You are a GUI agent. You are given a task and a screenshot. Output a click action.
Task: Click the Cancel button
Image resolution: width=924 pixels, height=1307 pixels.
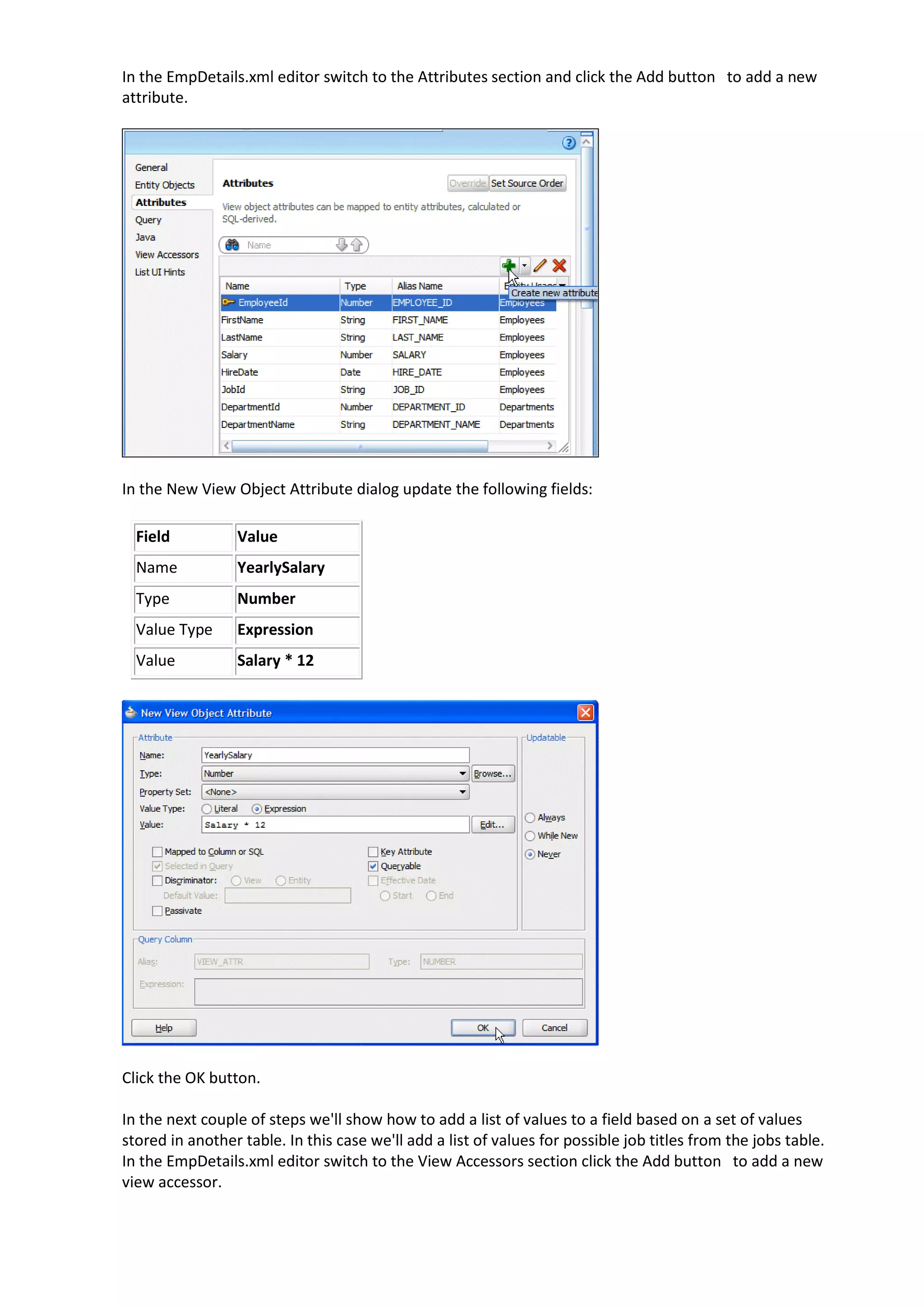(x=555, y=1028)
